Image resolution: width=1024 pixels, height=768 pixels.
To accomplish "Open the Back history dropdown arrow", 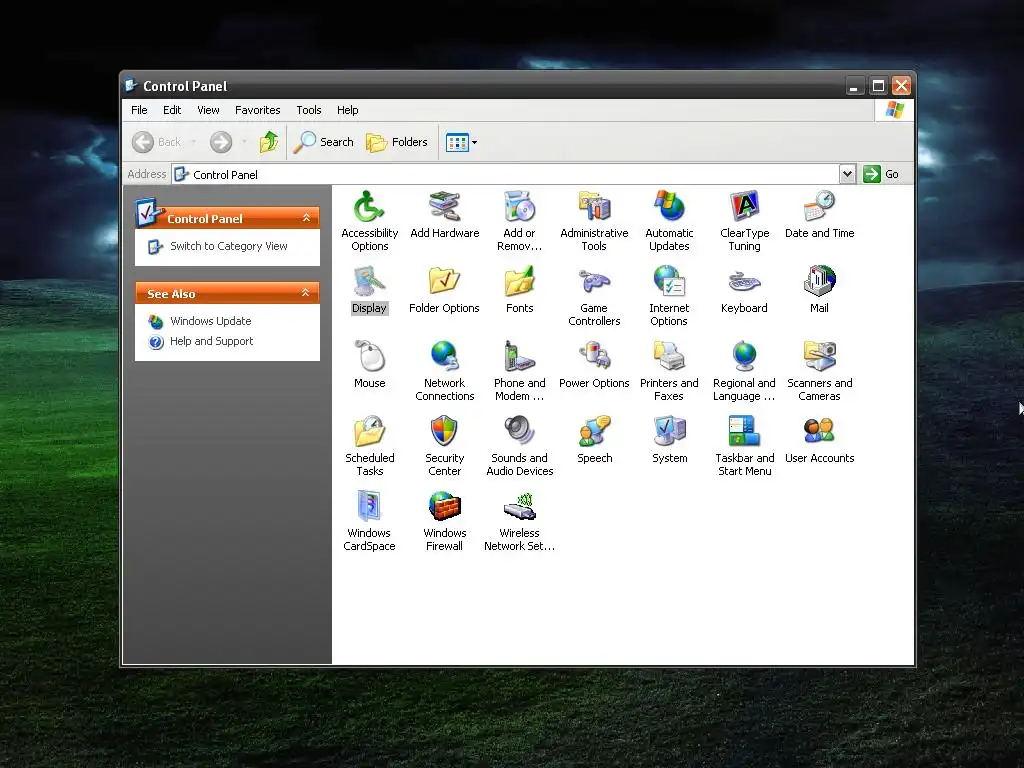I will pos(193,142).
